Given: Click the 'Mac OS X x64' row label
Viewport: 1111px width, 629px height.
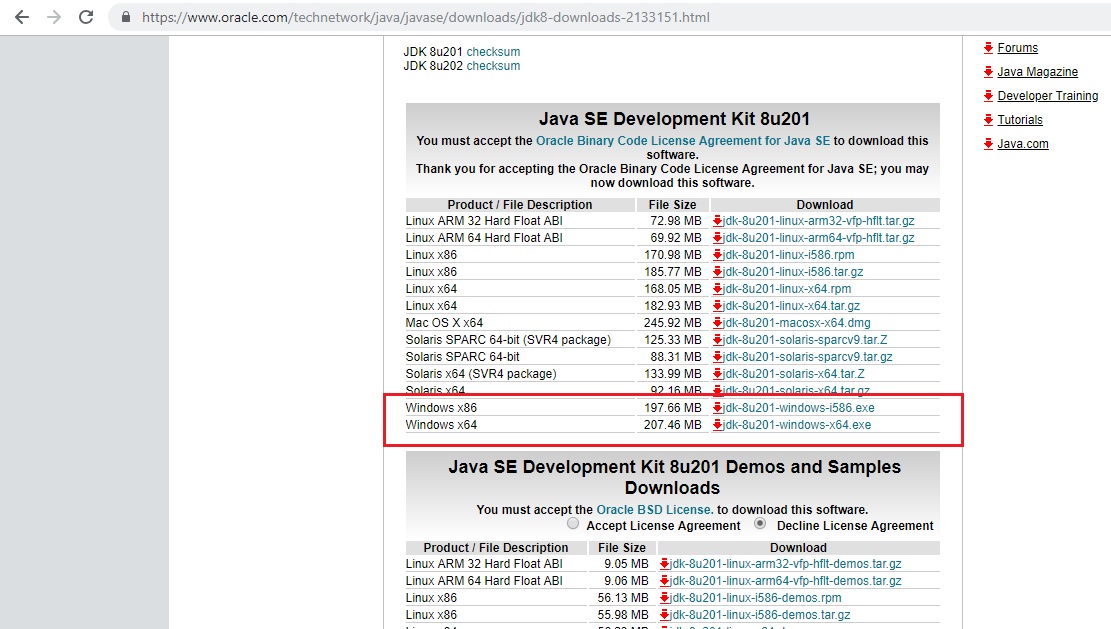Looking at the screenshot, I should coord(444,323).
